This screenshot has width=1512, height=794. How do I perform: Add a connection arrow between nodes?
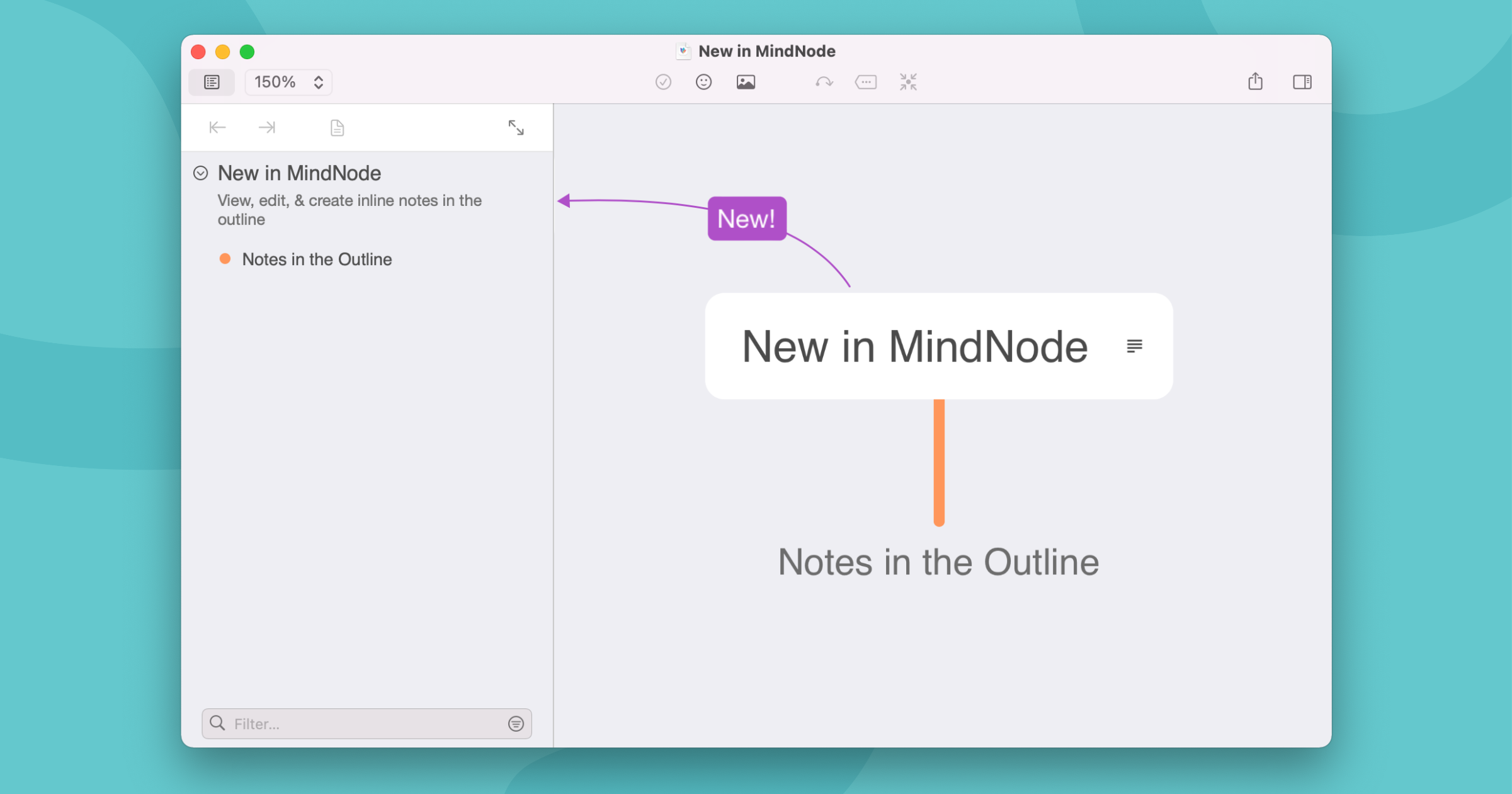tap(824, 82)
